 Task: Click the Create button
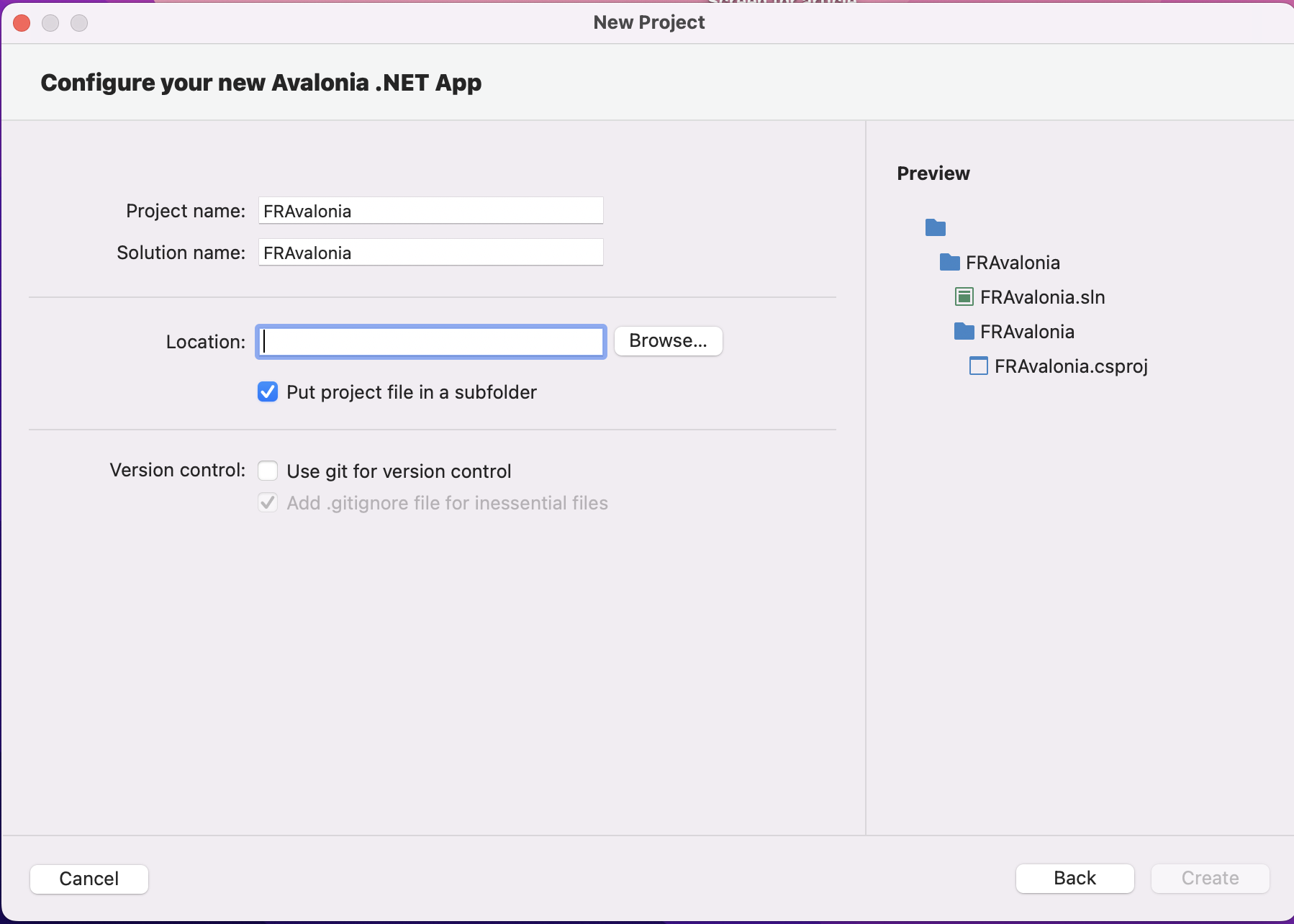(x=1210, y=878)
